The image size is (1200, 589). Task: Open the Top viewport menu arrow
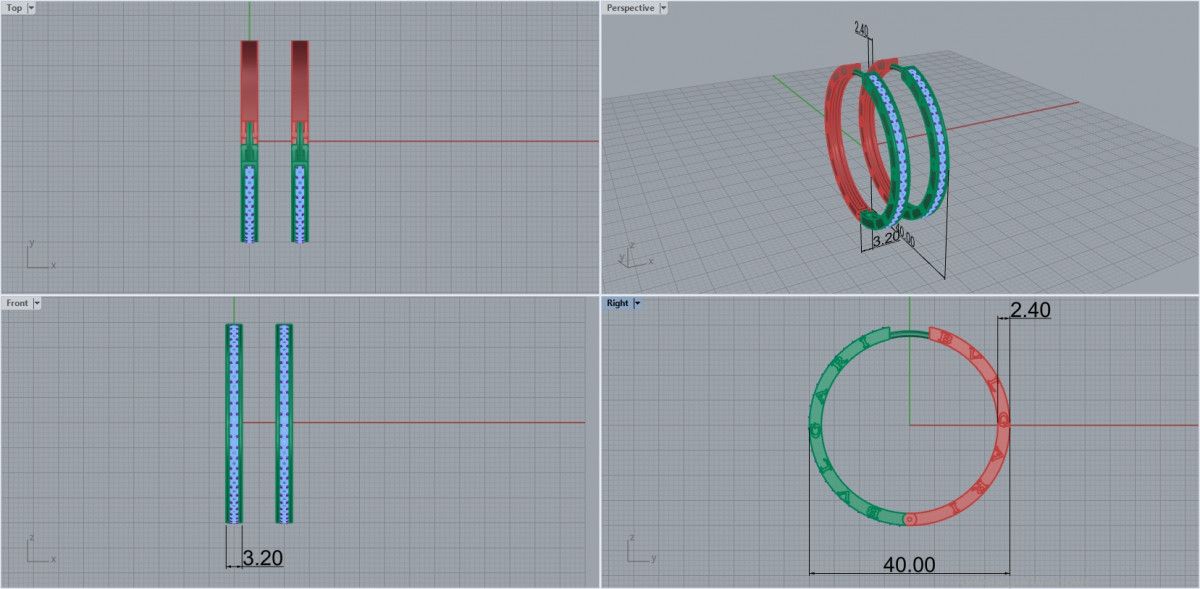pos(31,8)
